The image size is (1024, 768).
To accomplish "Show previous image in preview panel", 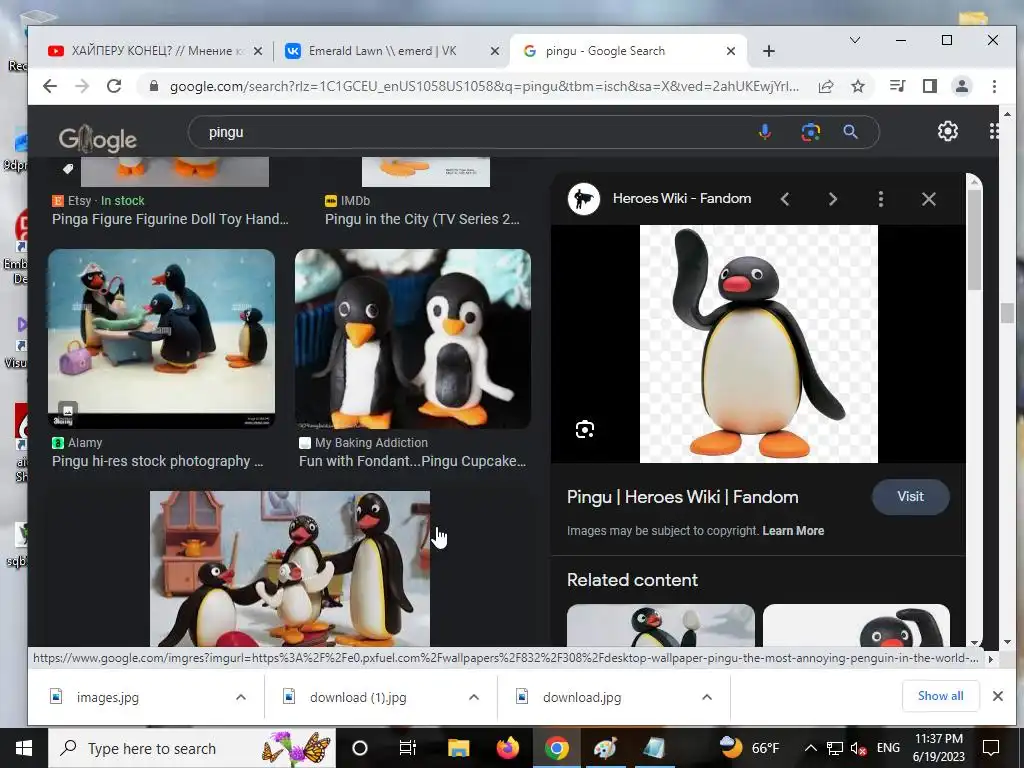I will coord(785,199).
